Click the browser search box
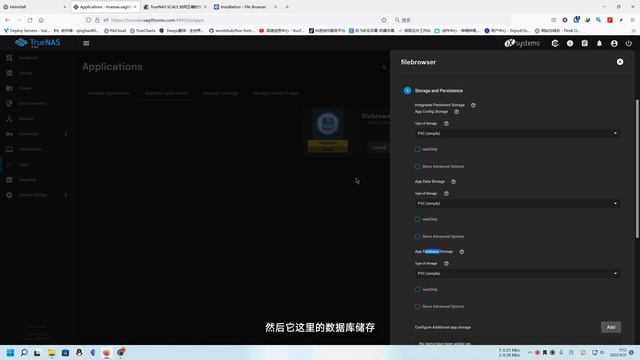Screen dimensions: 640x360 (x=451, y=20)
